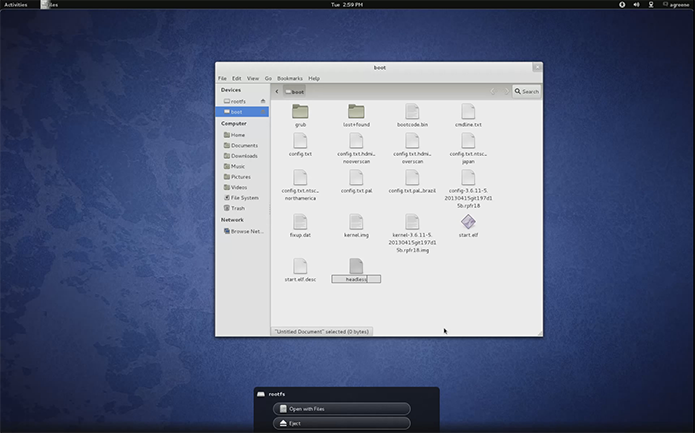Open the lost+found folder icon
Image resolution: width=695 pixels, height=433 pixels.
(x=356, y=112)
